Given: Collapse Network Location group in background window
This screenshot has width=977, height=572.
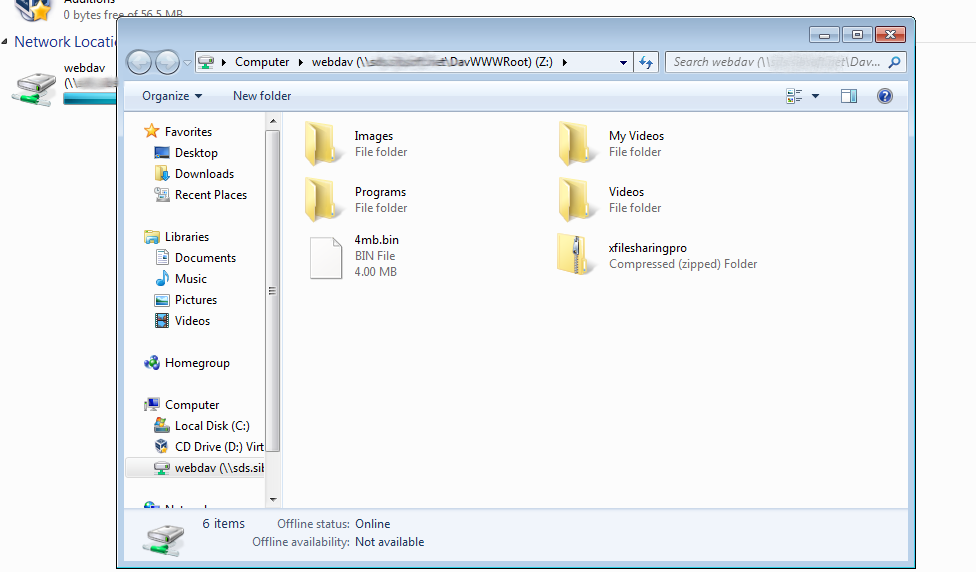Looking at the screenshot, I should pyautogui.click(x=4, y=42).
